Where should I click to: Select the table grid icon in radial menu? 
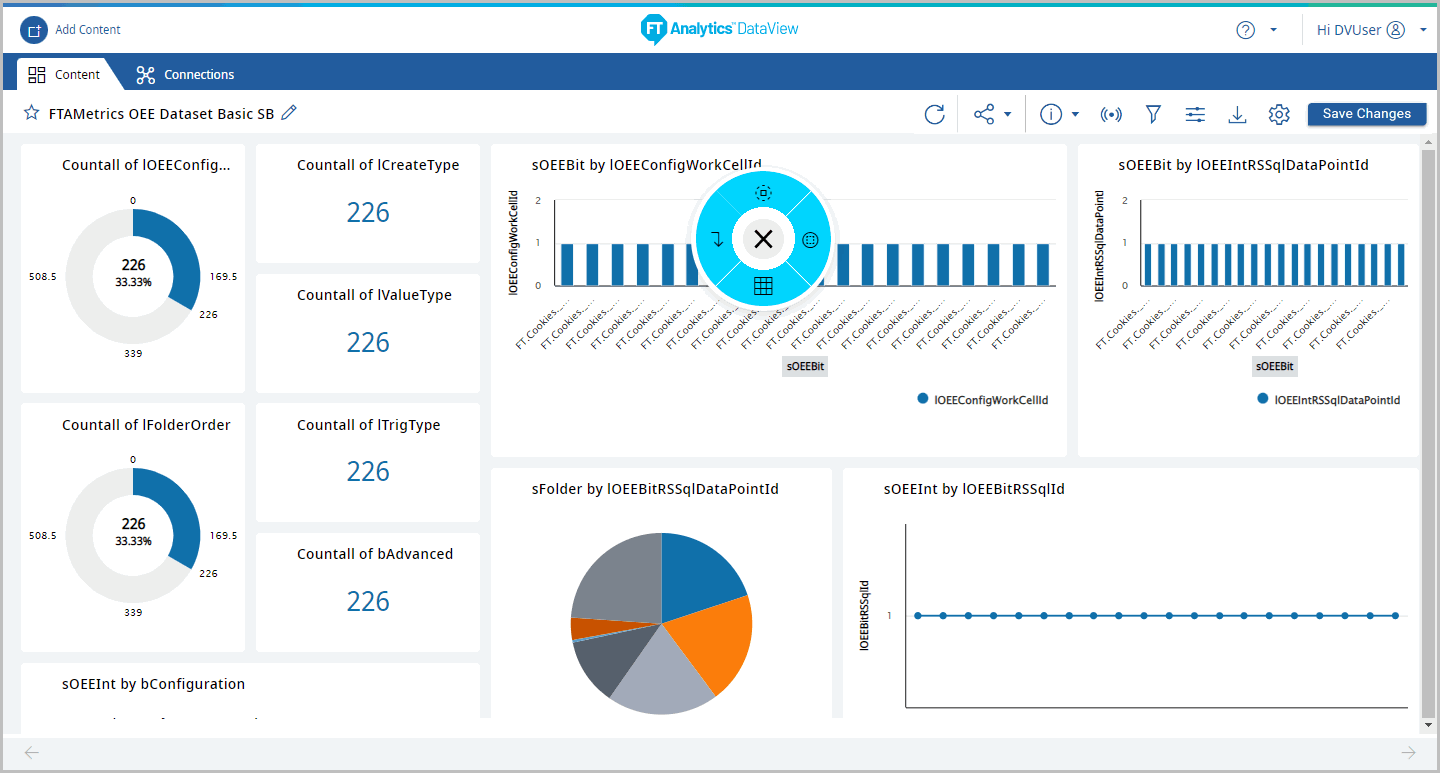[763, 287]
